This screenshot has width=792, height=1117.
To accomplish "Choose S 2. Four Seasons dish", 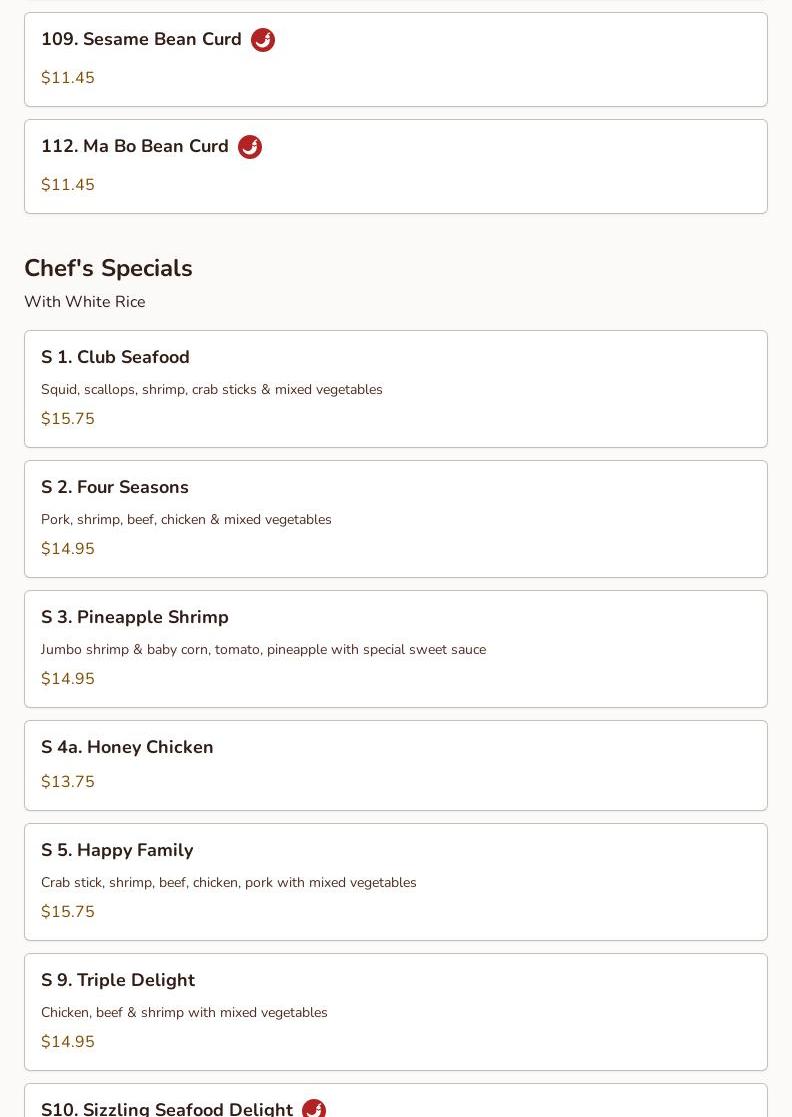I will pos(396,519).
